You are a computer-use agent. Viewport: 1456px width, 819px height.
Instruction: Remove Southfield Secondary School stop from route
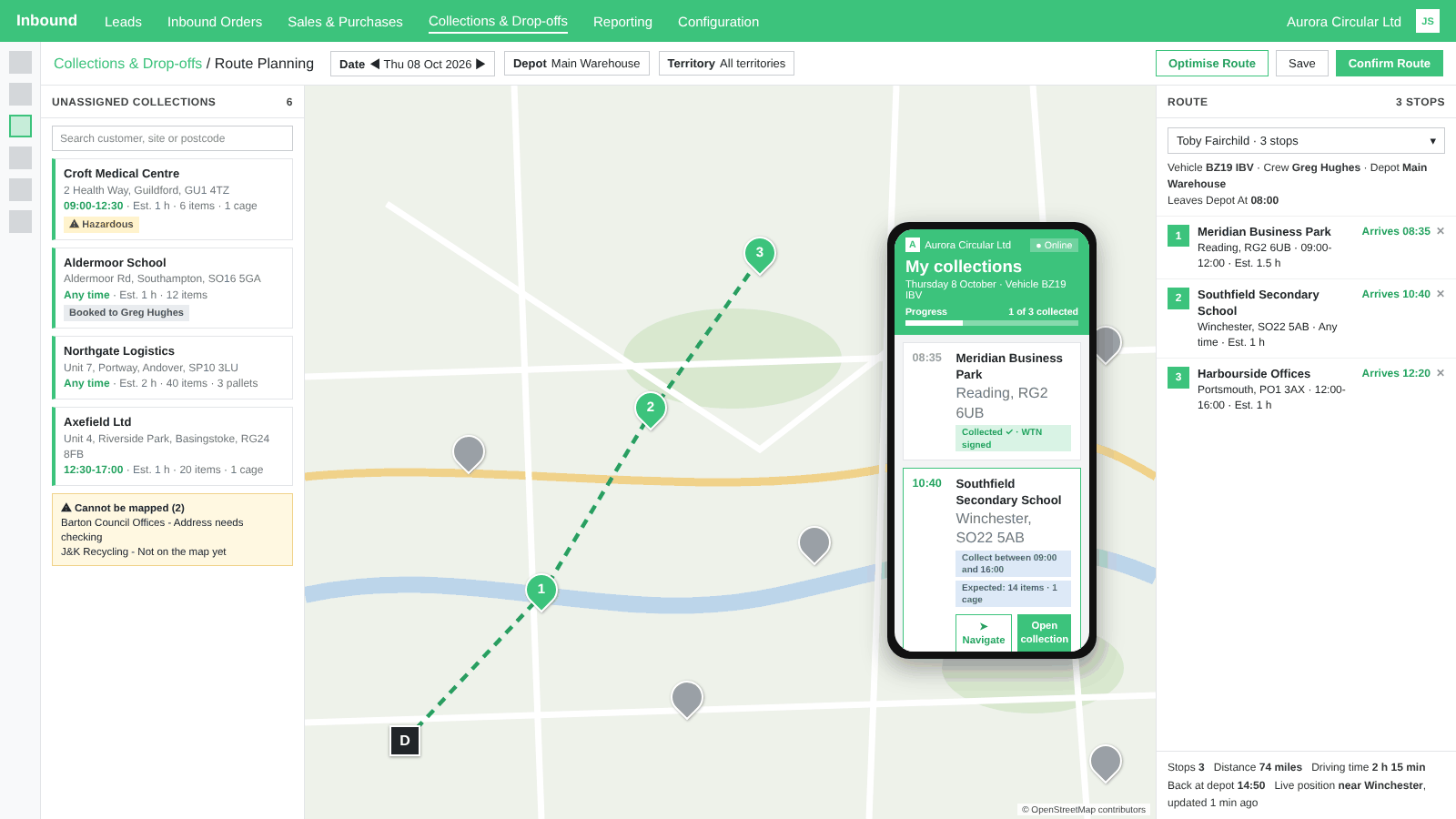(x=1441, y=294)
